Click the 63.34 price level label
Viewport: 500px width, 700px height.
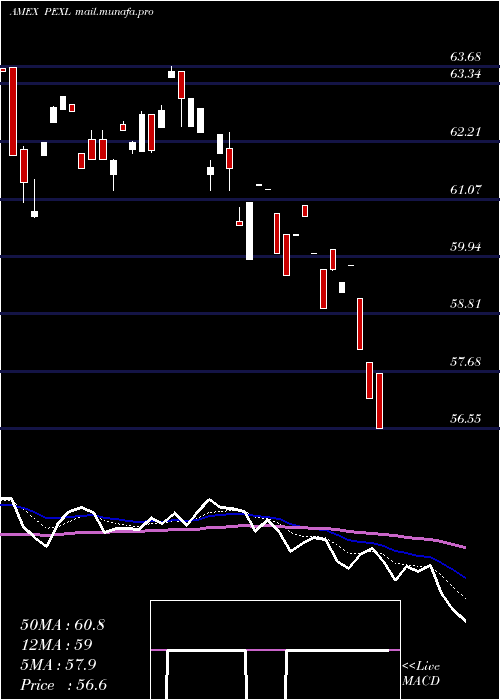click(x=466, y=74)
